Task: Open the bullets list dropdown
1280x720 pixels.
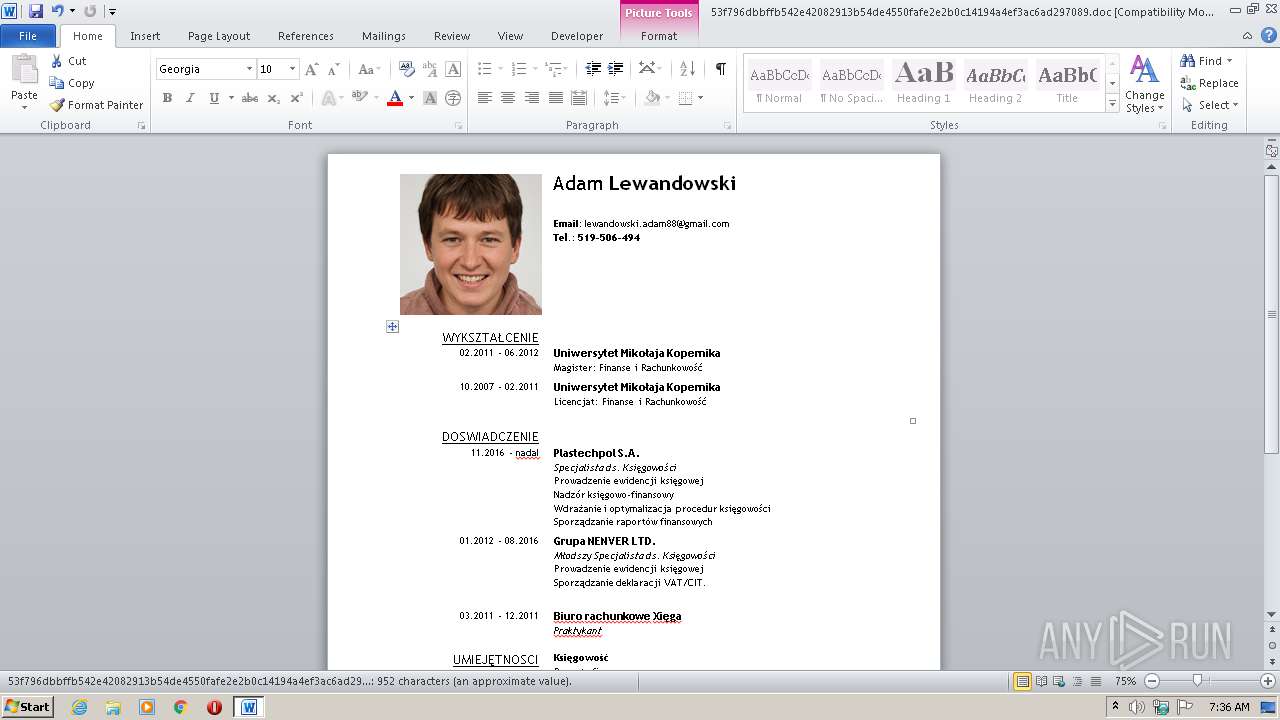Action: pyautogui.click(x=502, y=69)
